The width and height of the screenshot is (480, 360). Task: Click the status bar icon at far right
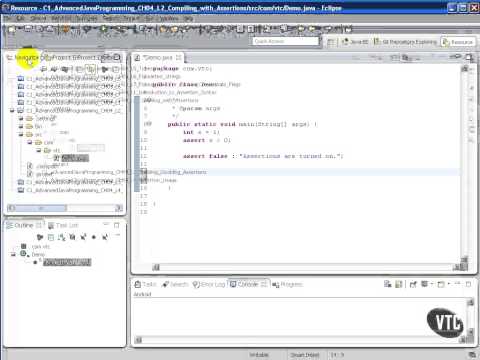pyautogui.click(x=472, y=355)
